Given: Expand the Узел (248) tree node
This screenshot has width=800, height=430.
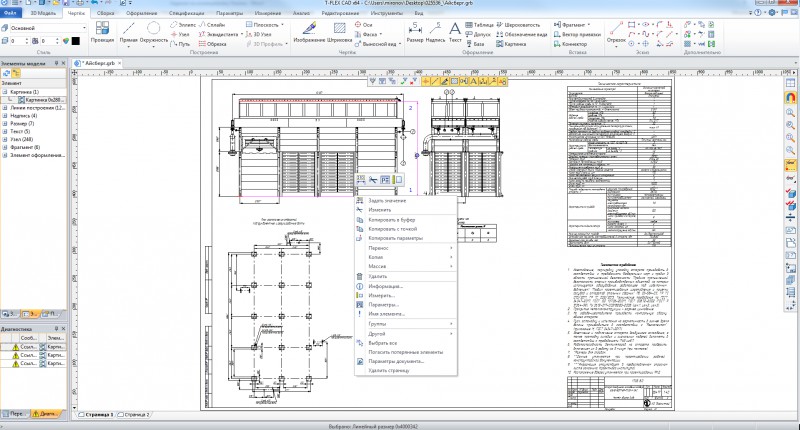Looking at the screenshot, I should pos(4,139).
